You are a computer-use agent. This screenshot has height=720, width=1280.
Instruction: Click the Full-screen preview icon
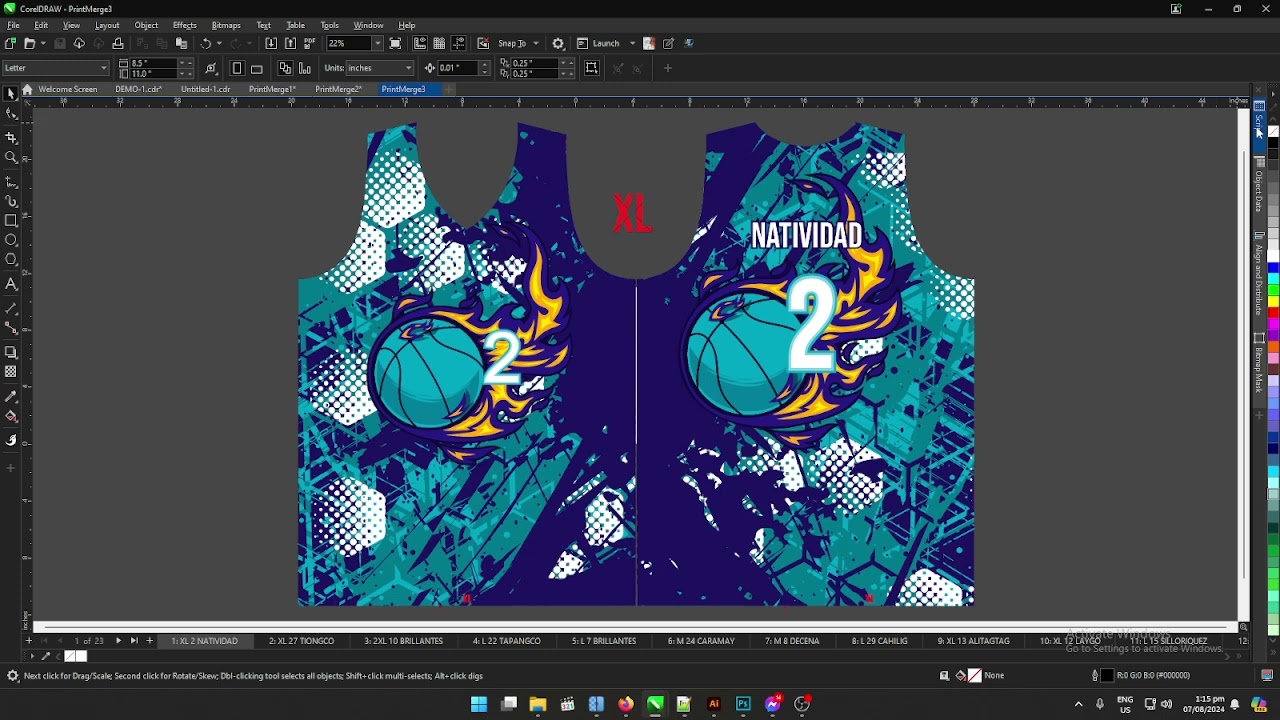(395, 43)
